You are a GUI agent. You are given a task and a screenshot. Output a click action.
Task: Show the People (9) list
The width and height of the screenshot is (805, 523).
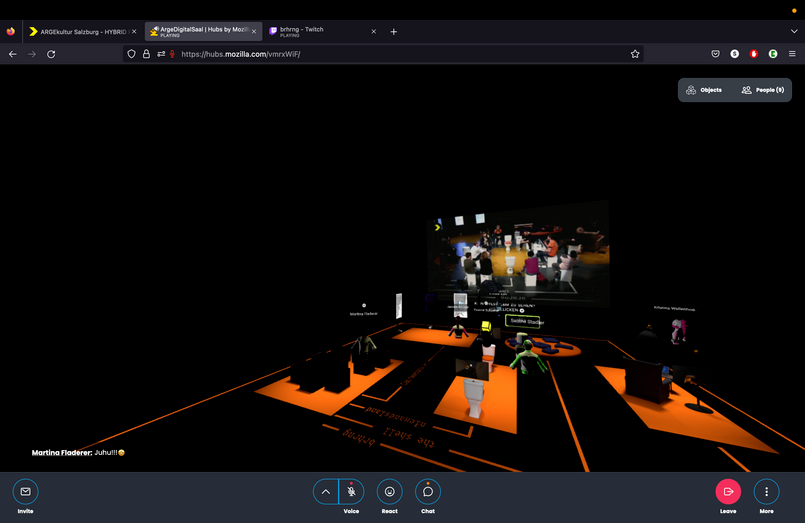coord(762,90)
